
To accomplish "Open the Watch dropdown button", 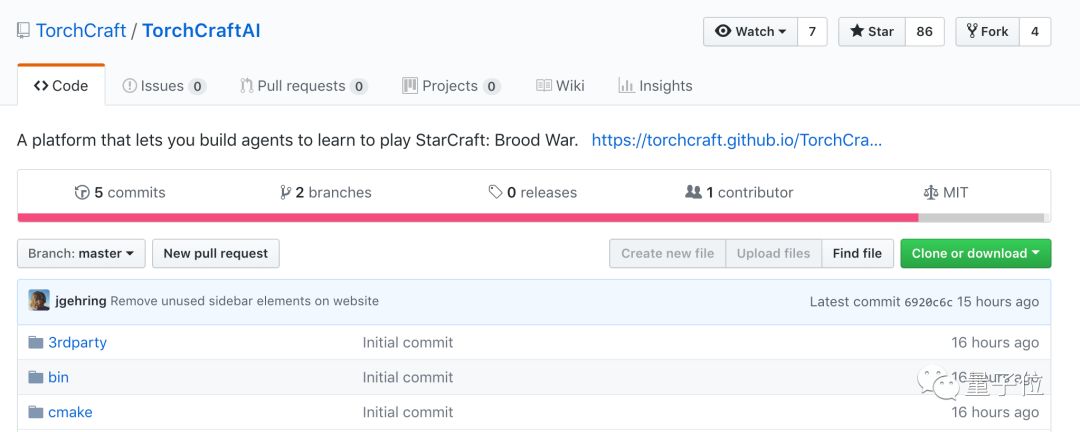I will click(x=751, y=32).
